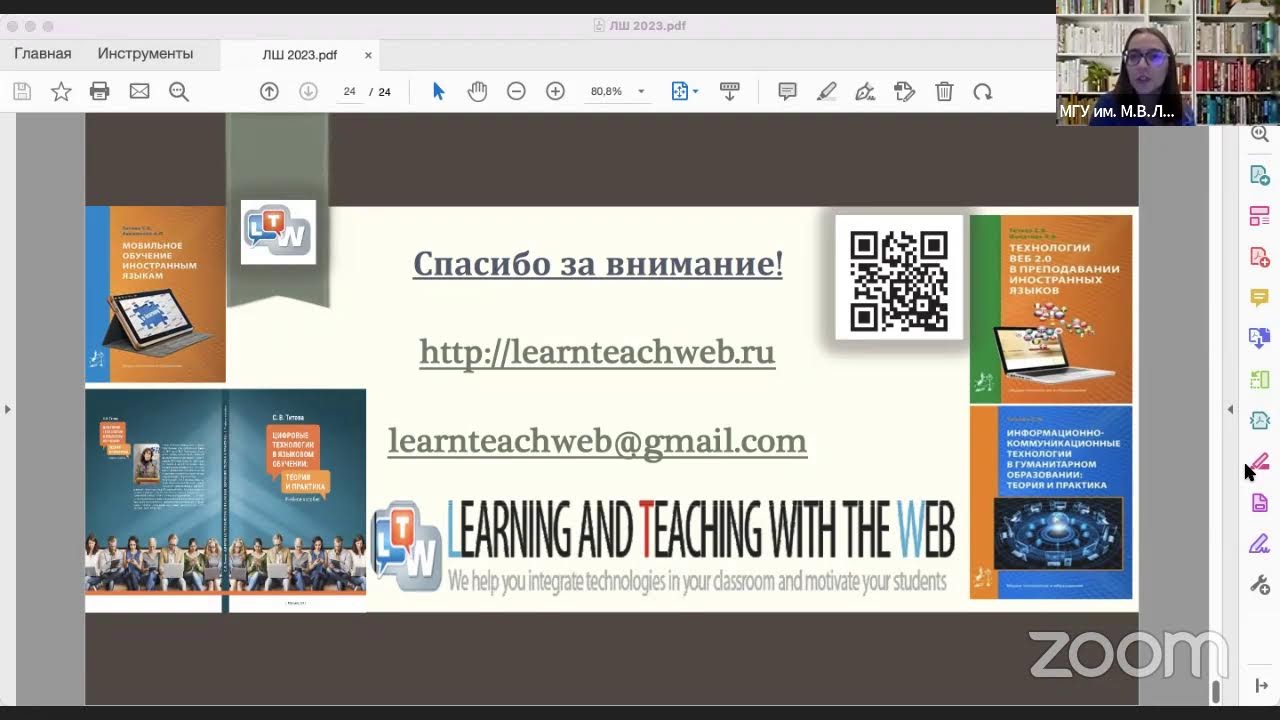Open the purple Protect sidebar tool

[x=1260, y=503]
